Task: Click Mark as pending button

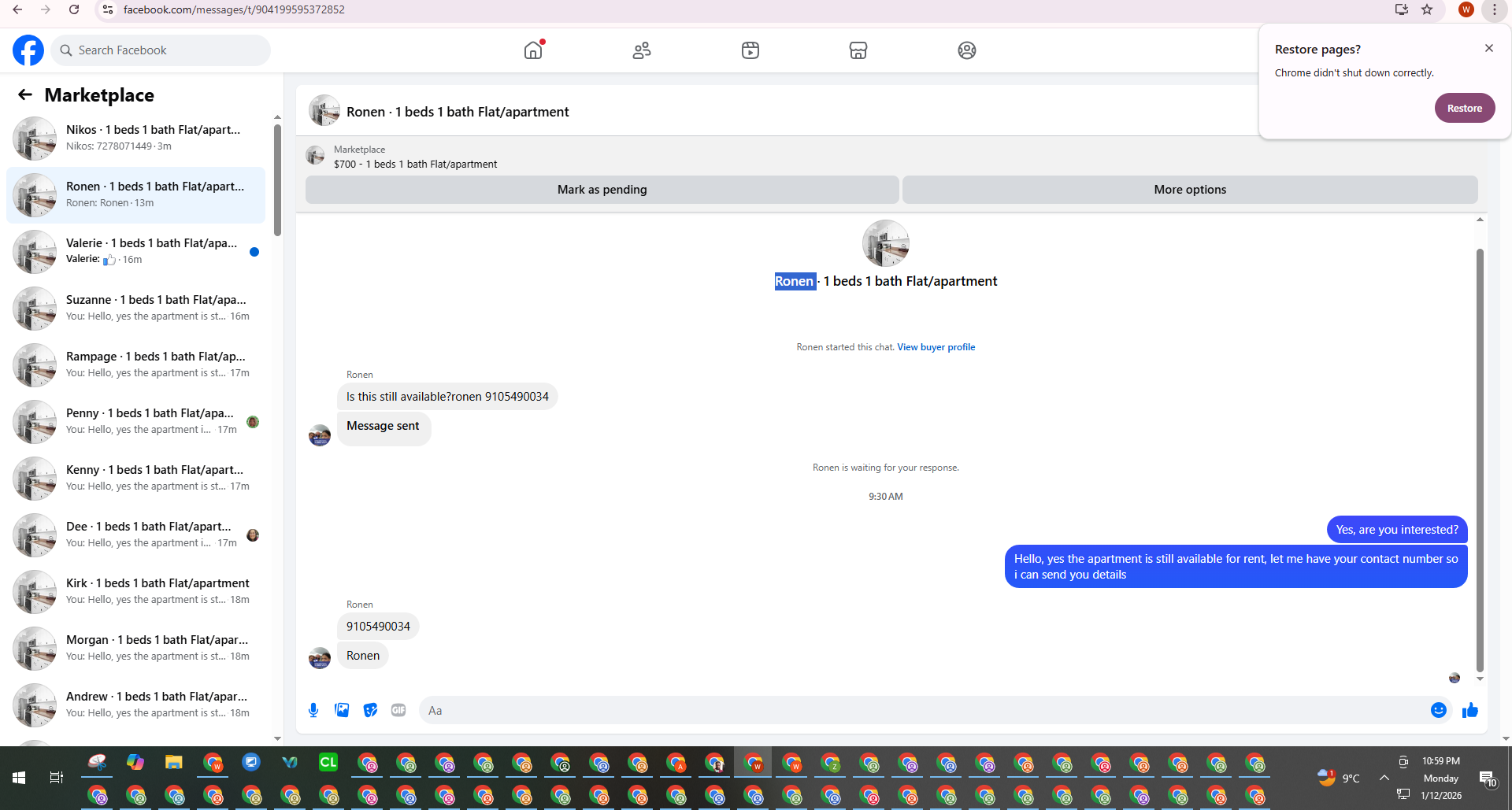Action: 602,190
